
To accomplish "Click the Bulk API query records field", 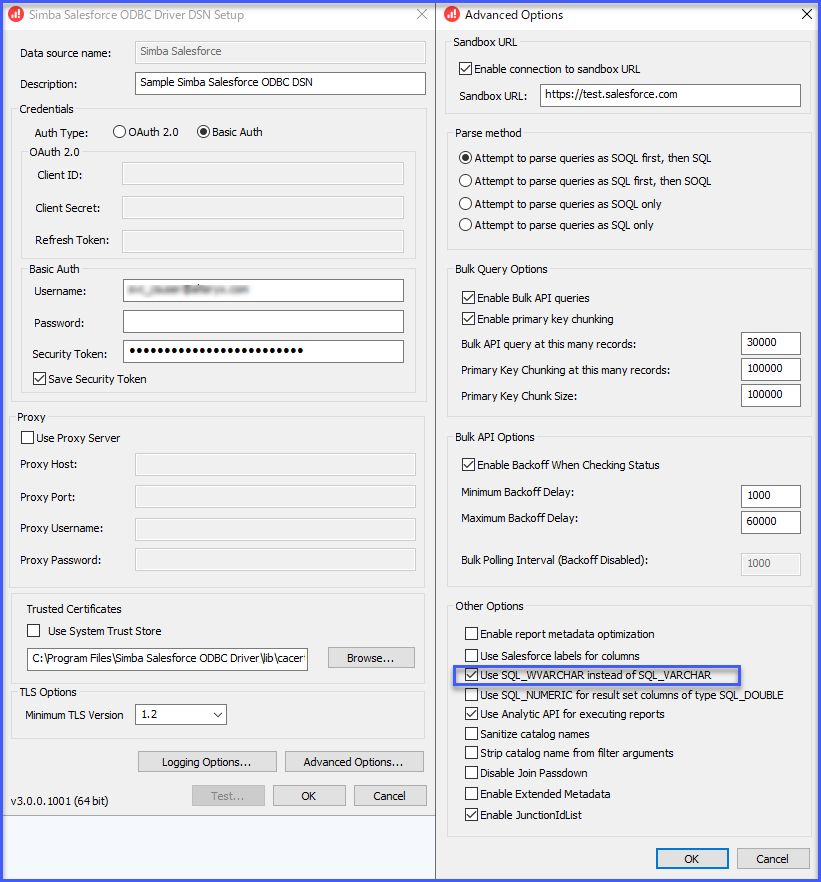I will tap(770, 343).
